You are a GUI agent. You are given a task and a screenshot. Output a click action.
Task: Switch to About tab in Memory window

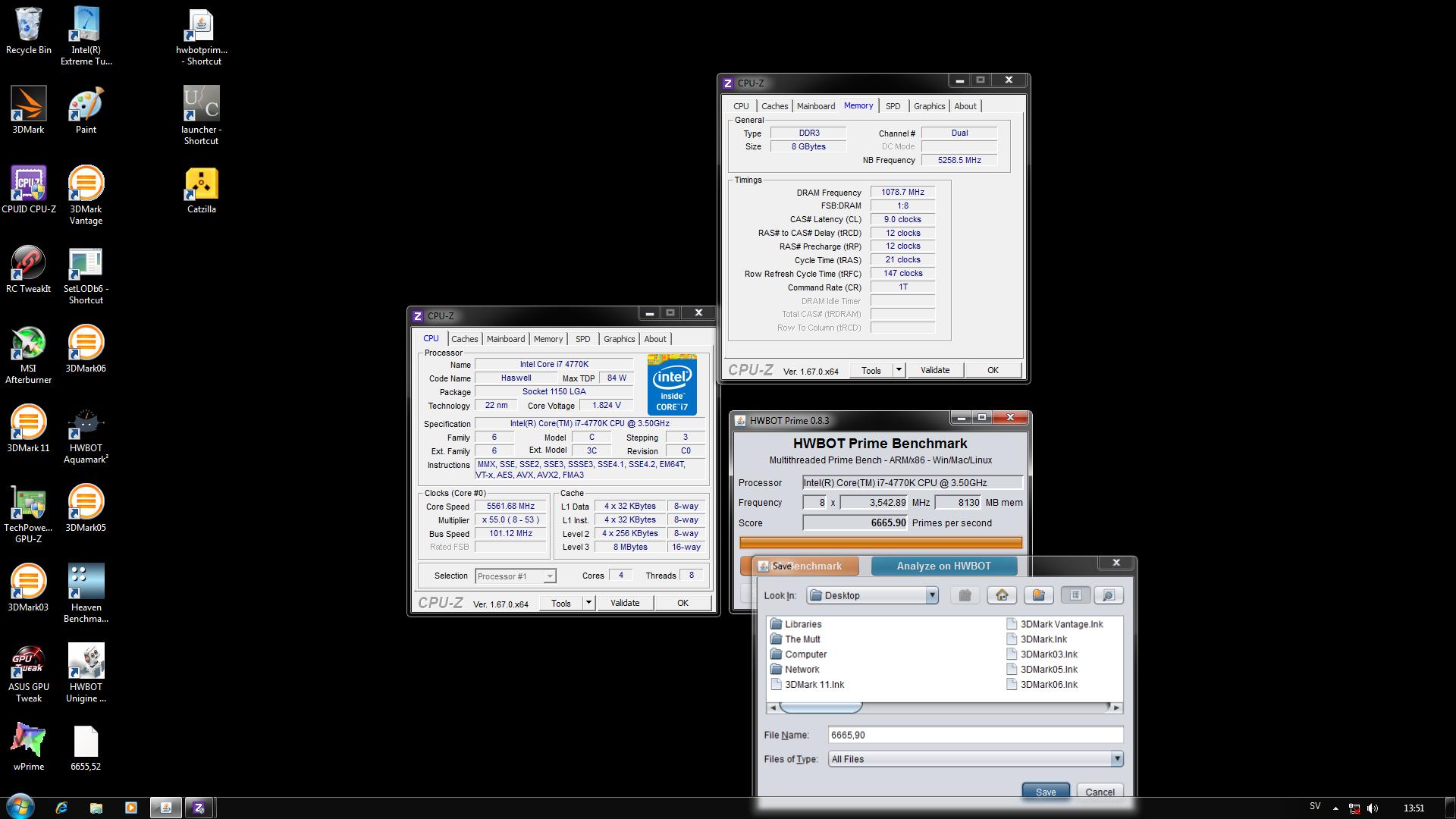[965, 106]
